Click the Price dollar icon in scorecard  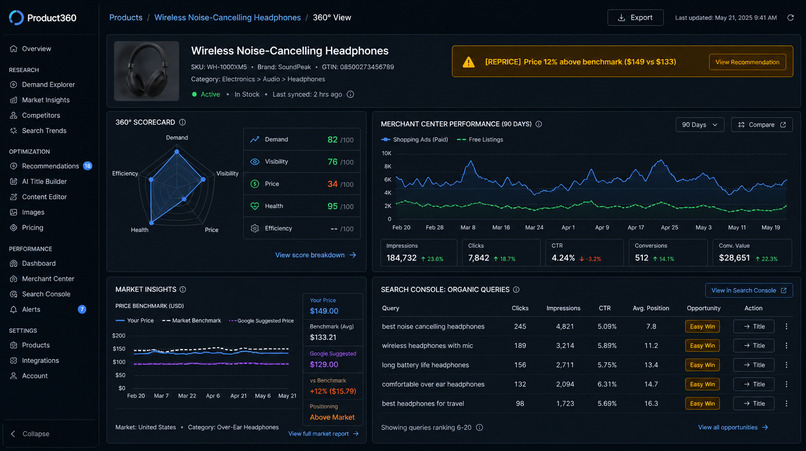254,184
